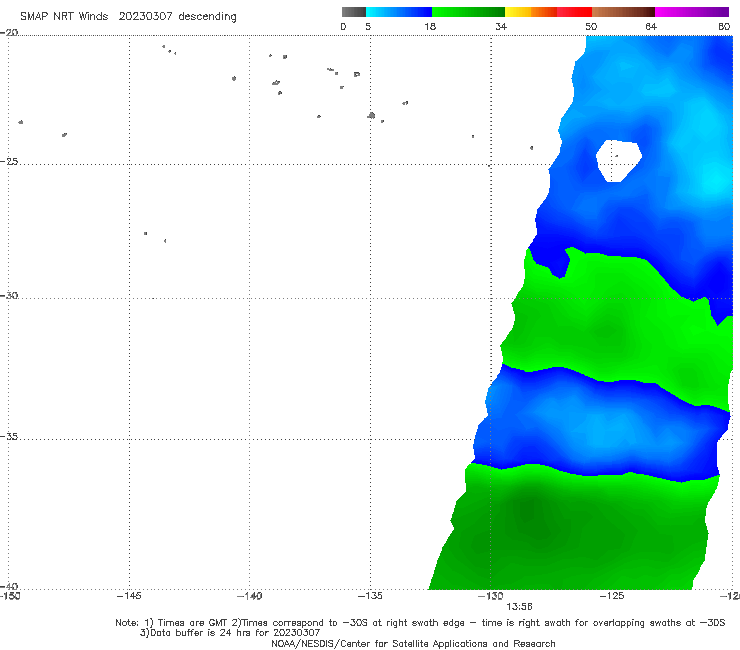Click the magenta segment of the color bar

(x=692, y=12)
